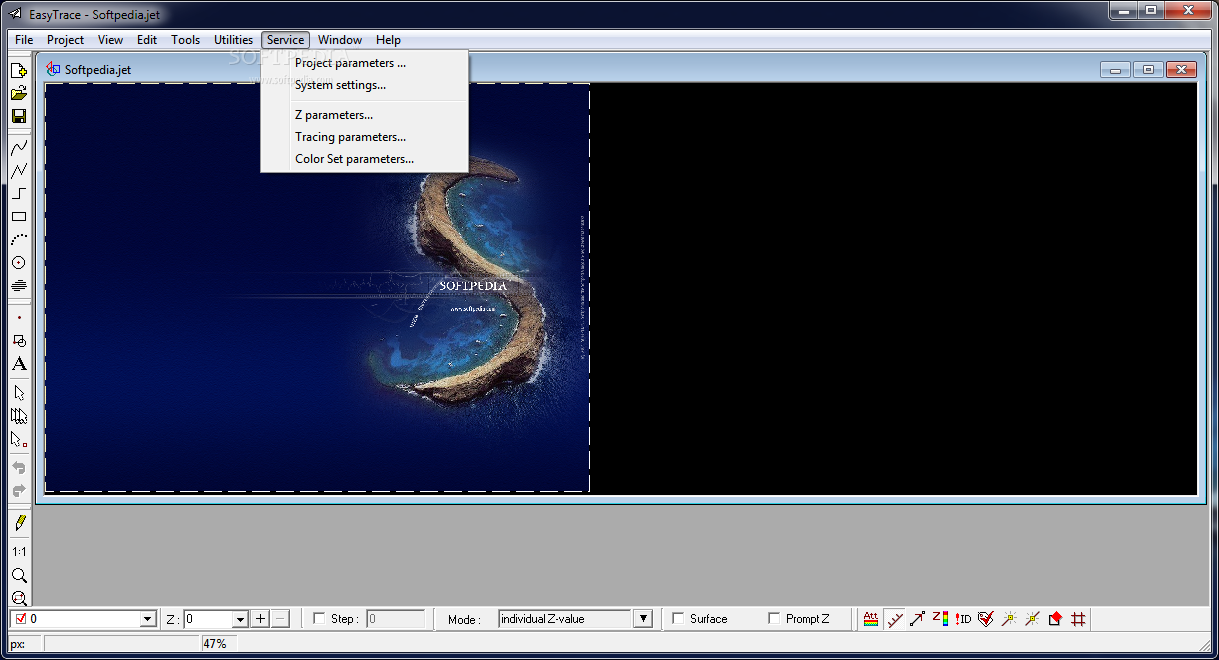The height and width of the screenshot is (660, 1219).
Task: Choose Project parameters from Service menu
Action: tap(364, 63)
